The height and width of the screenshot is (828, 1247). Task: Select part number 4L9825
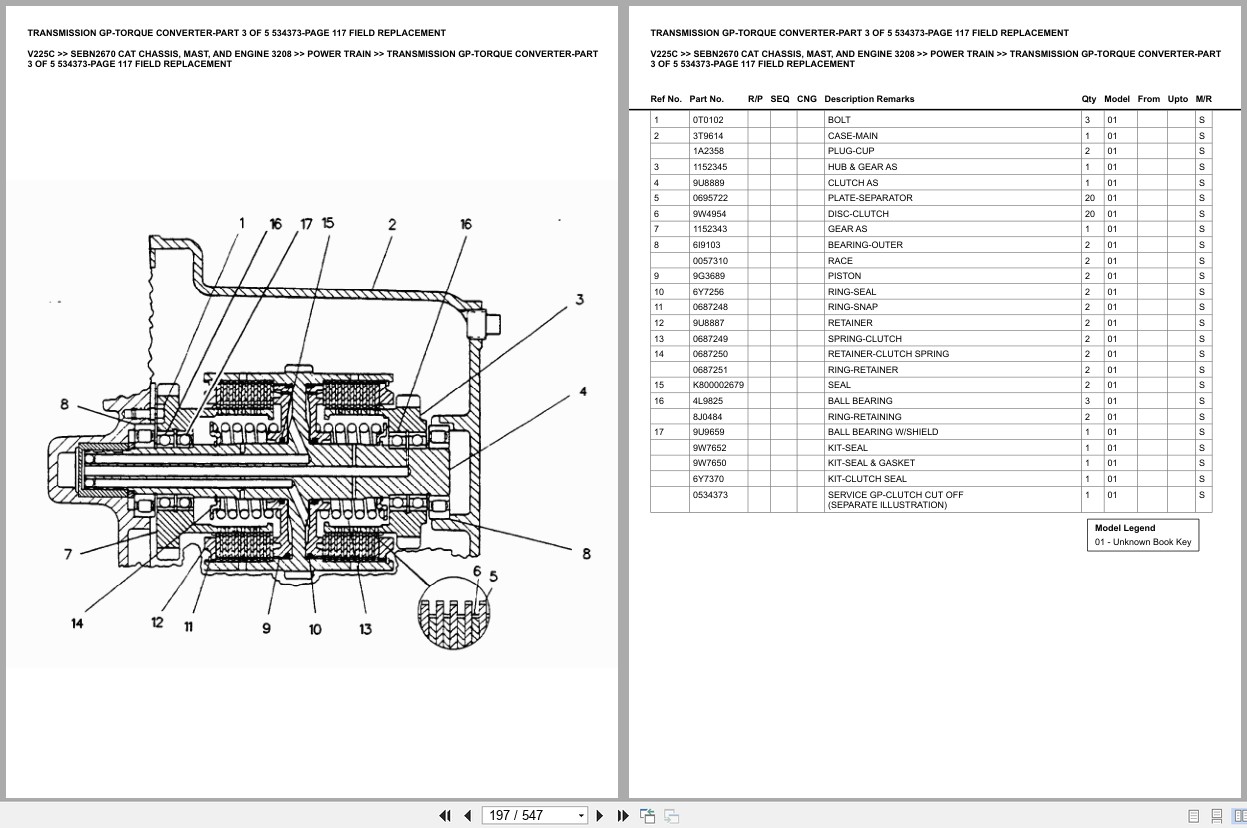point(708,401)
